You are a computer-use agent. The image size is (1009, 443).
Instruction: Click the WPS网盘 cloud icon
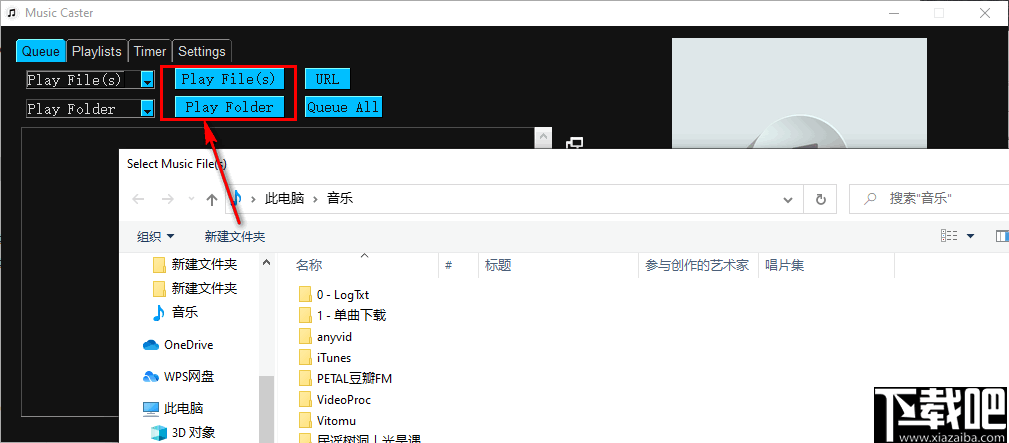tap(151, 377)
